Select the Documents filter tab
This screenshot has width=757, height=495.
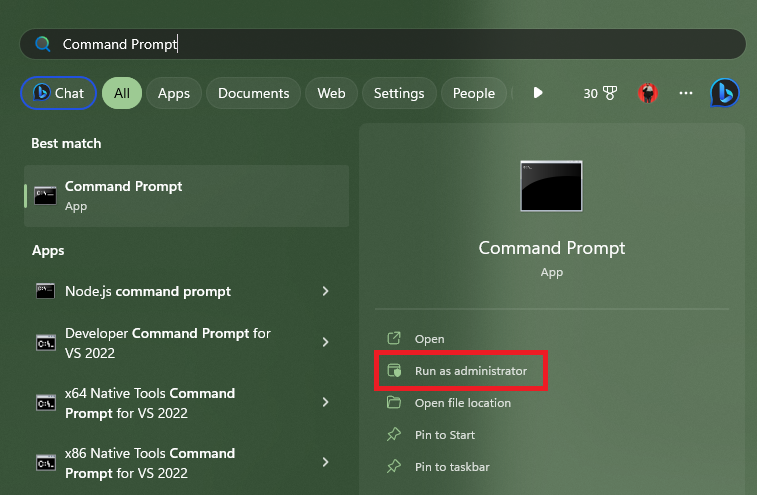point(253,93)
